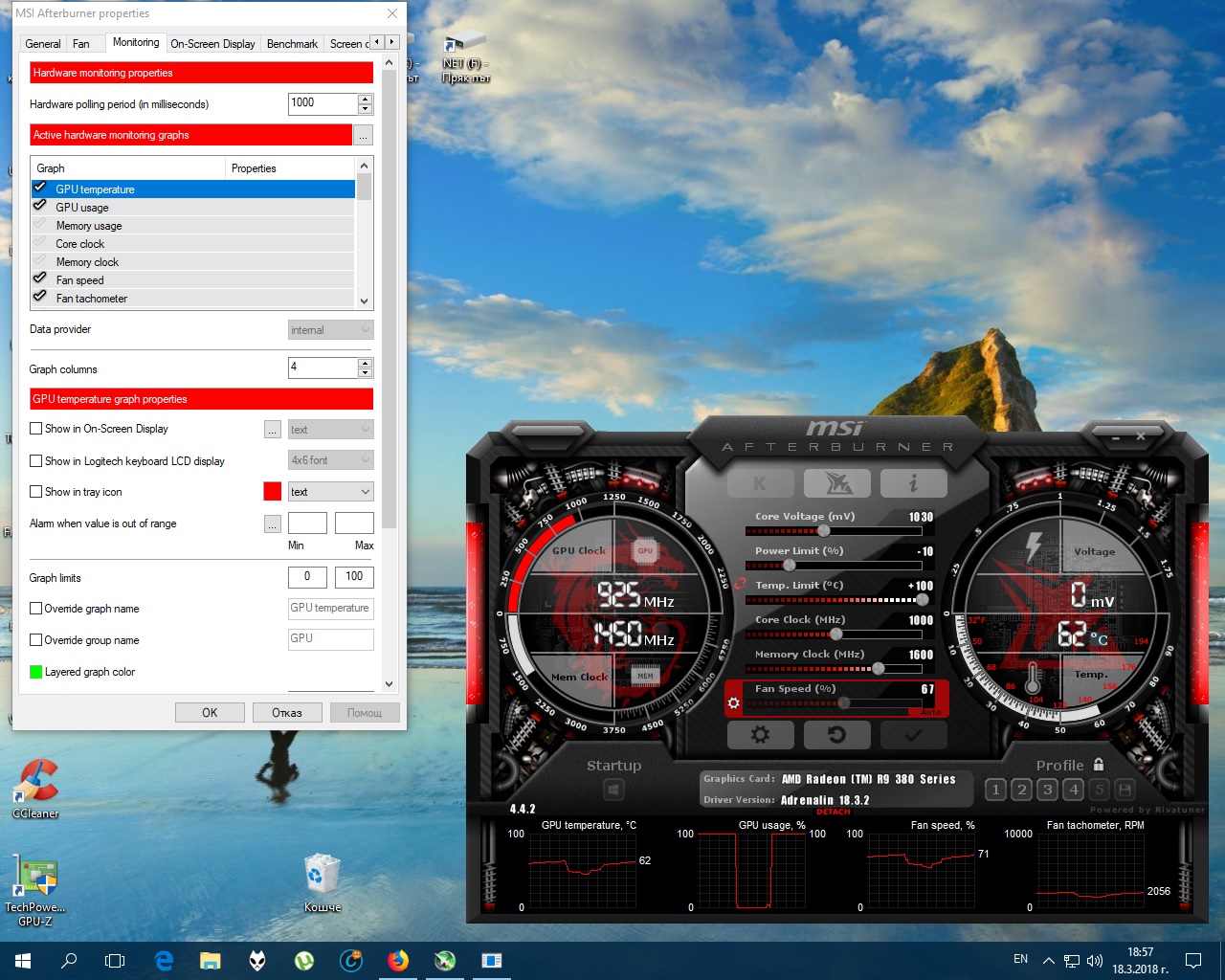
Task: Click the Graph column header
Action: pyautogui.click(x=129, y=168)
